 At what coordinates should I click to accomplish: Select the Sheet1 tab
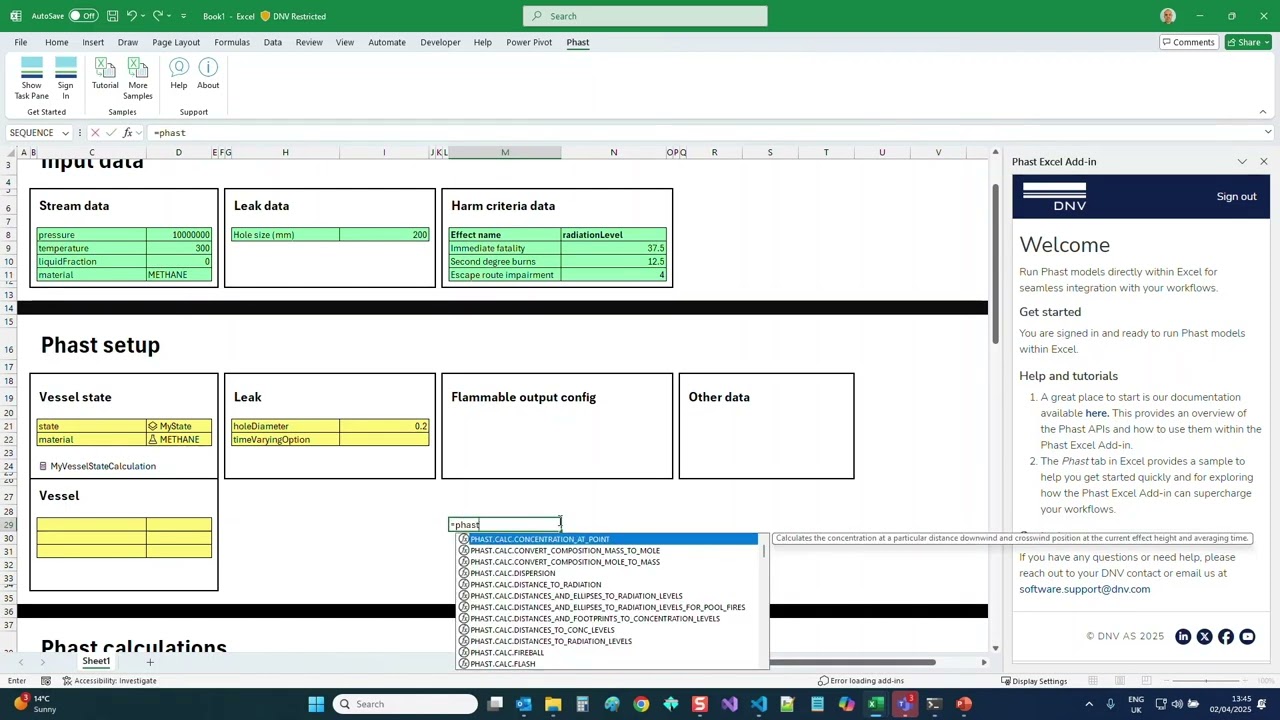click(96, 662)
